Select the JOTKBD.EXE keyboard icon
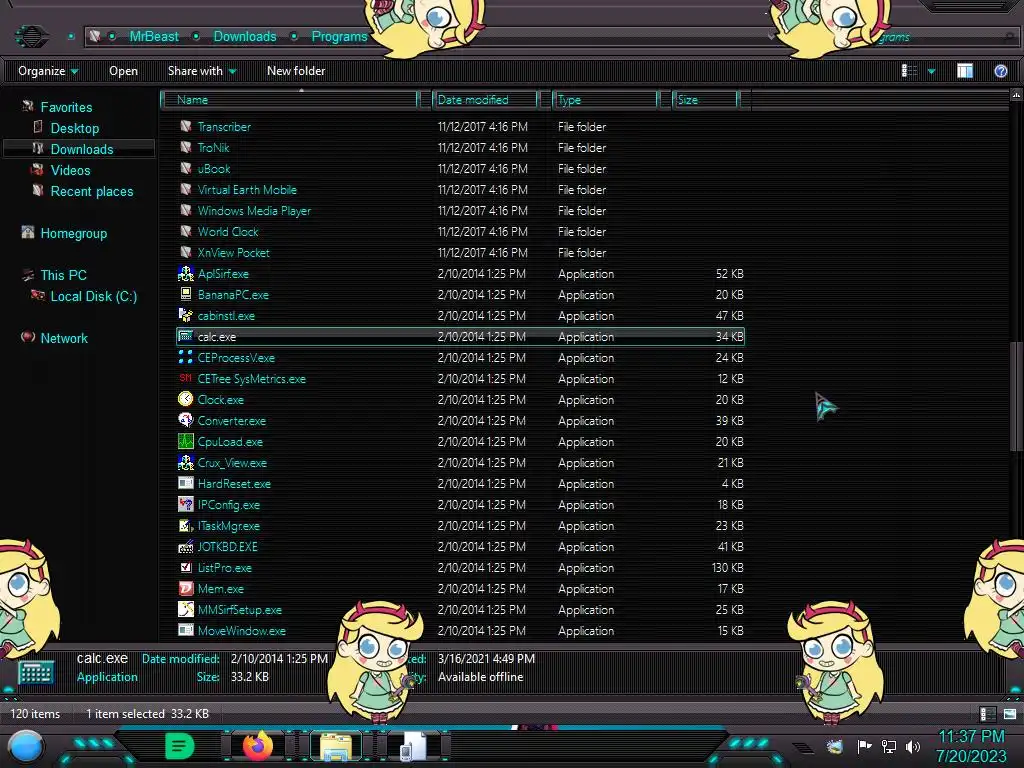The height and width of the screenshot is (768, 1024). pos(185,547)
